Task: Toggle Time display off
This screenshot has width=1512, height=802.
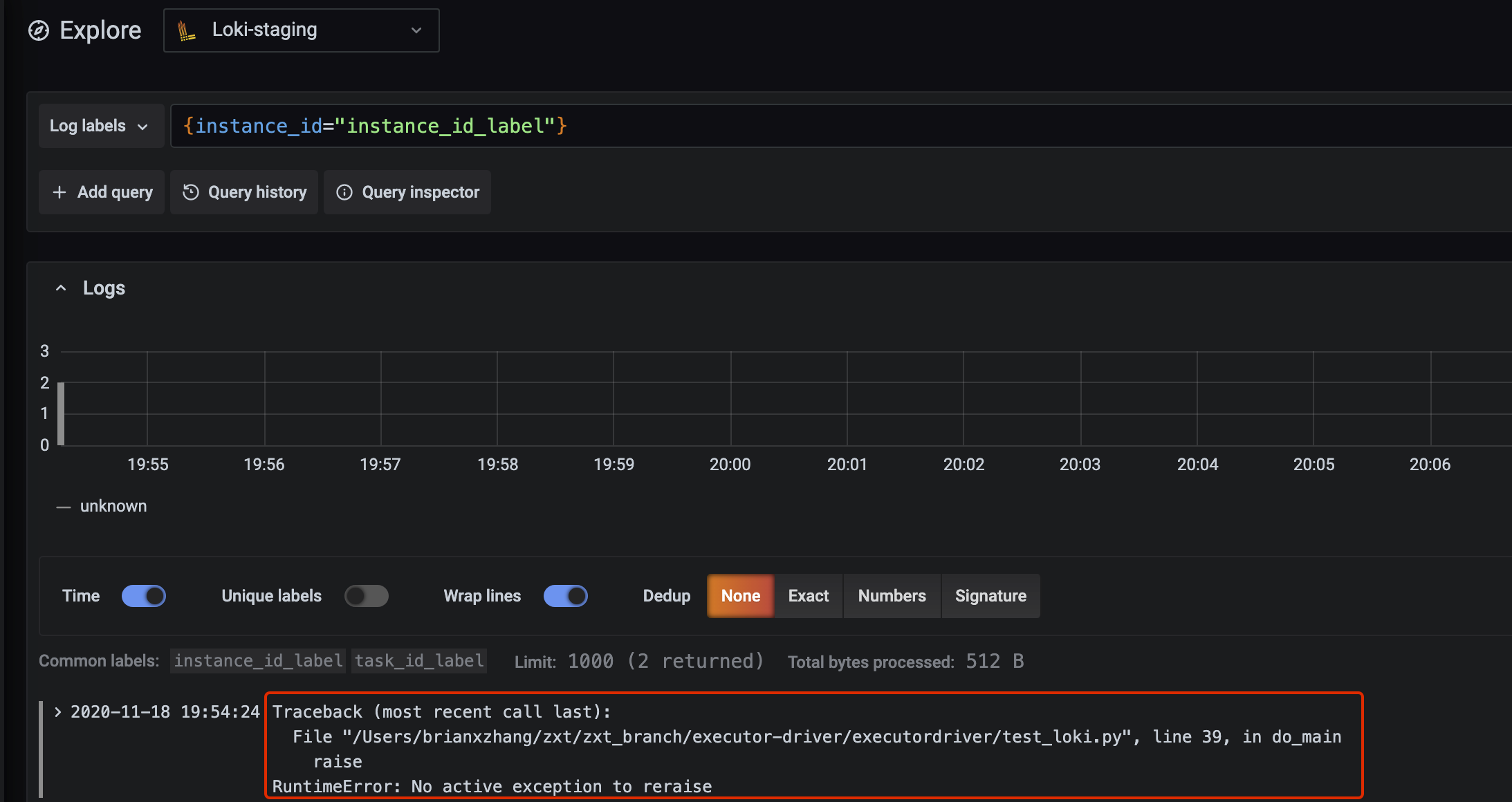Action: [144, 595]
